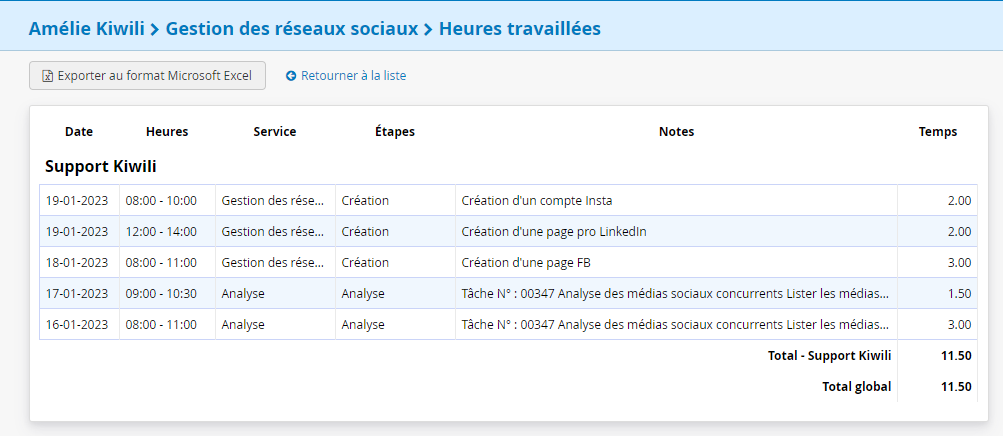
Task: Click the Étapes column header
Action: pyautogui.click(x=394, y=132)
